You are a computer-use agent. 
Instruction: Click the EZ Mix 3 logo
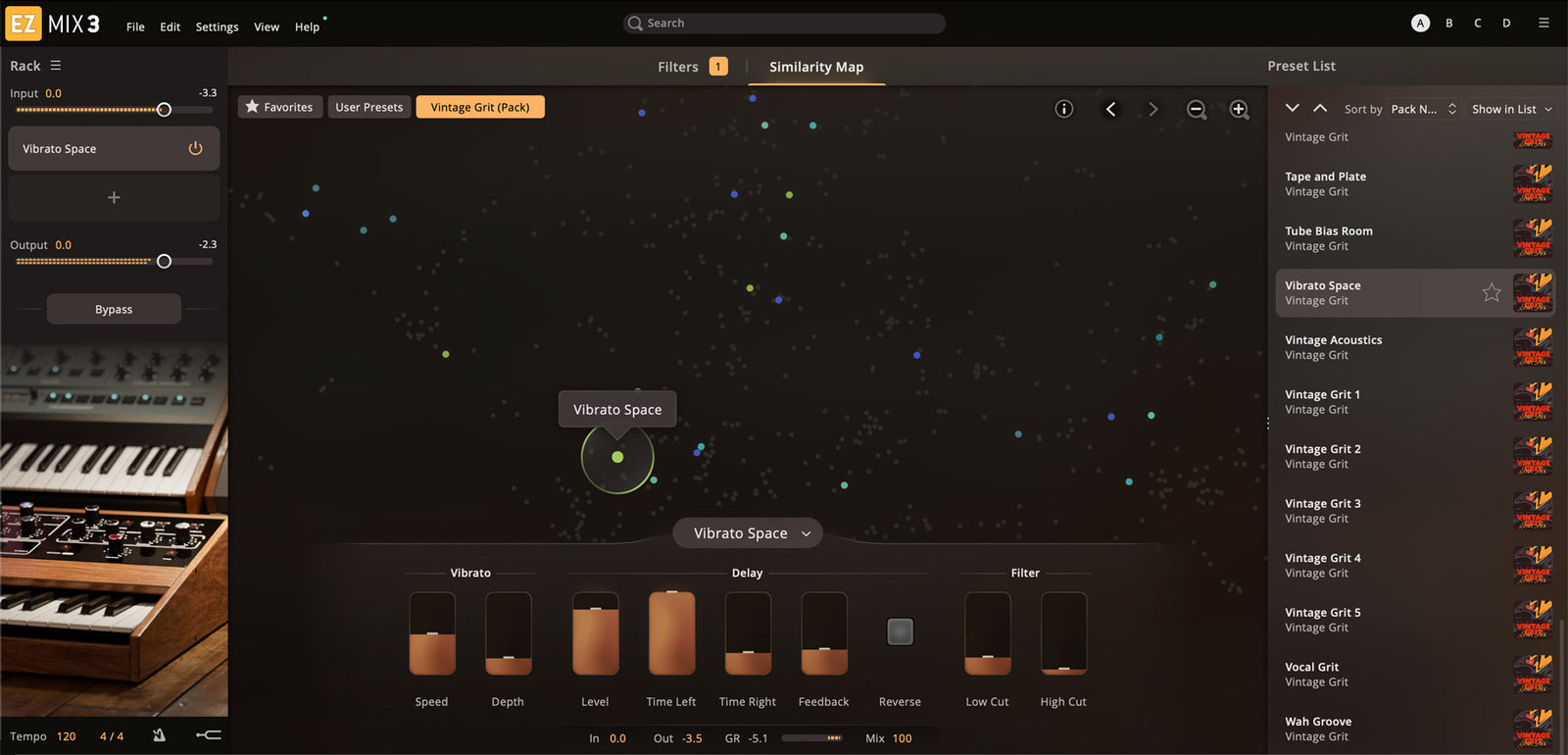[x=53, y=24]
